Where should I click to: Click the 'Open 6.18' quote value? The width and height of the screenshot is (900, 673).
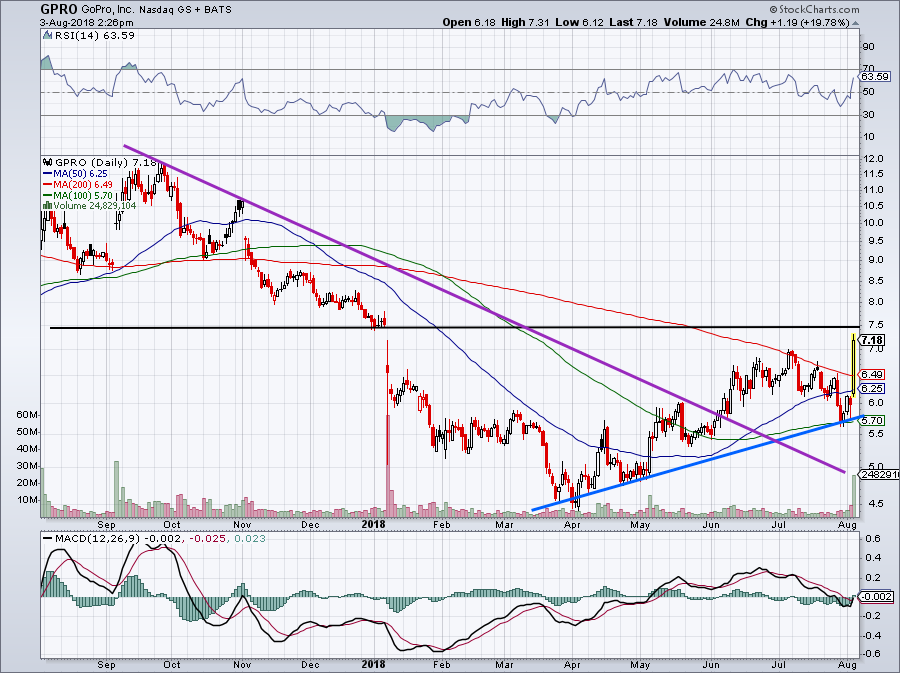point(469,22)
